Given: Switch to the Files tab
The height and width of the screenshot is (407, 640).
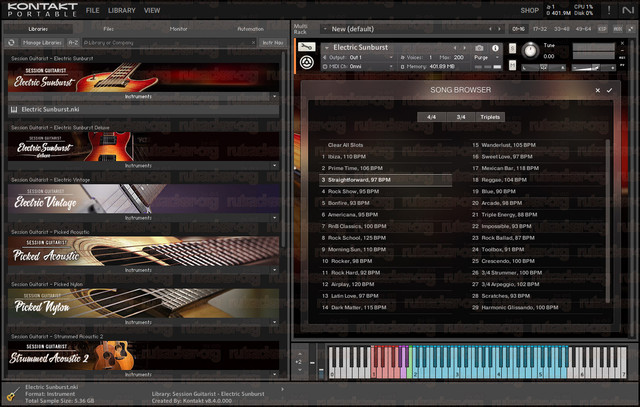Looking at the screenshot, I should tap(109, 29).
